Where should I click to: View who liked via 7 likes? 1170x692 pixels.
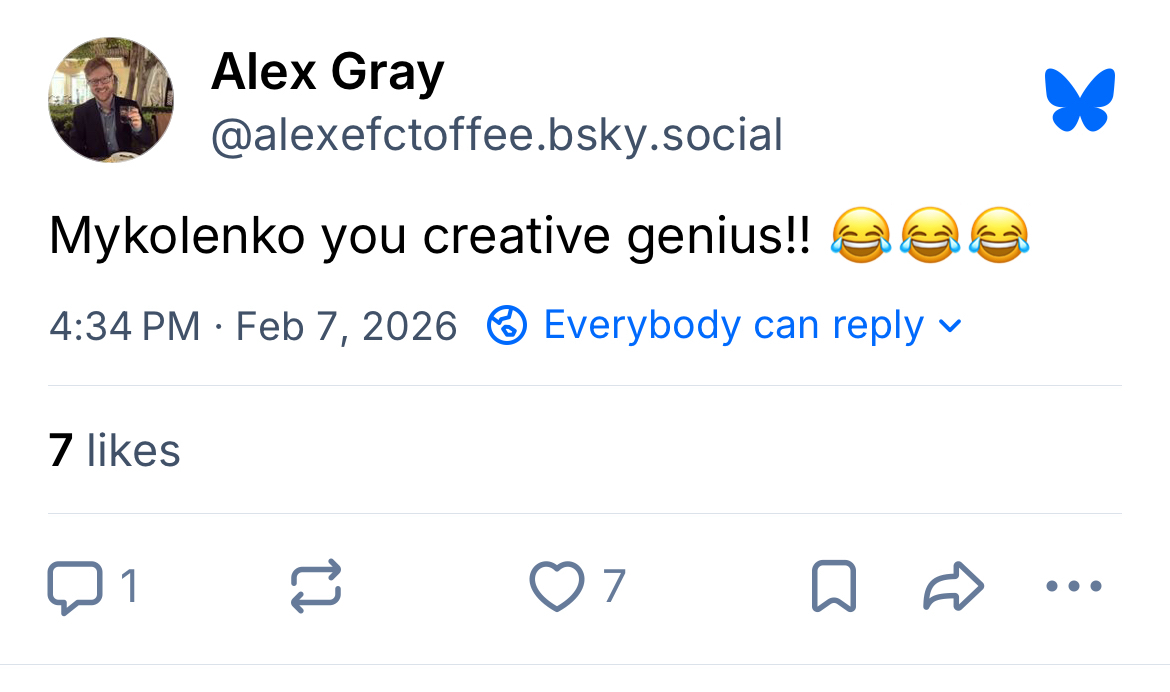point(114,450)
